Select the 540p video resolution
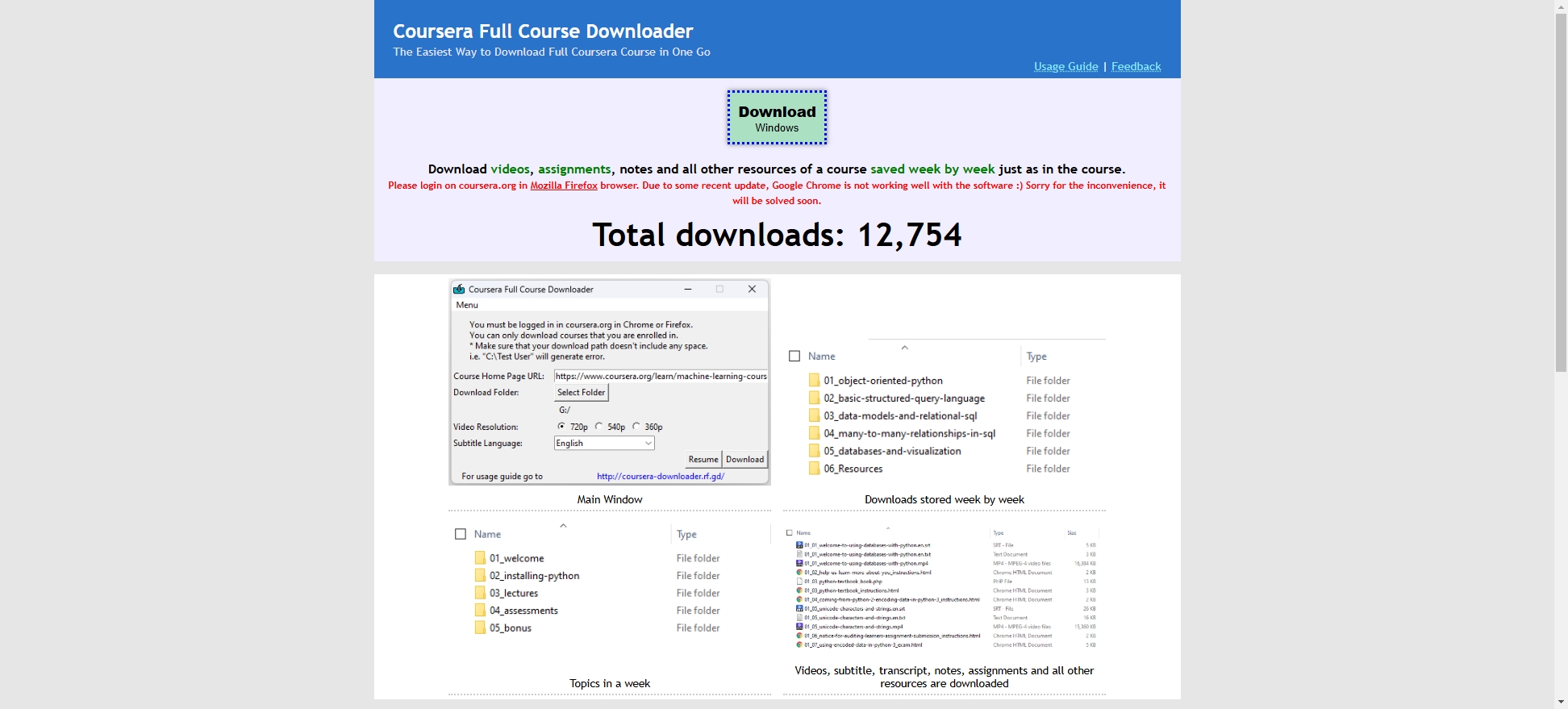 pyautogui.click(x=598, y=426)
